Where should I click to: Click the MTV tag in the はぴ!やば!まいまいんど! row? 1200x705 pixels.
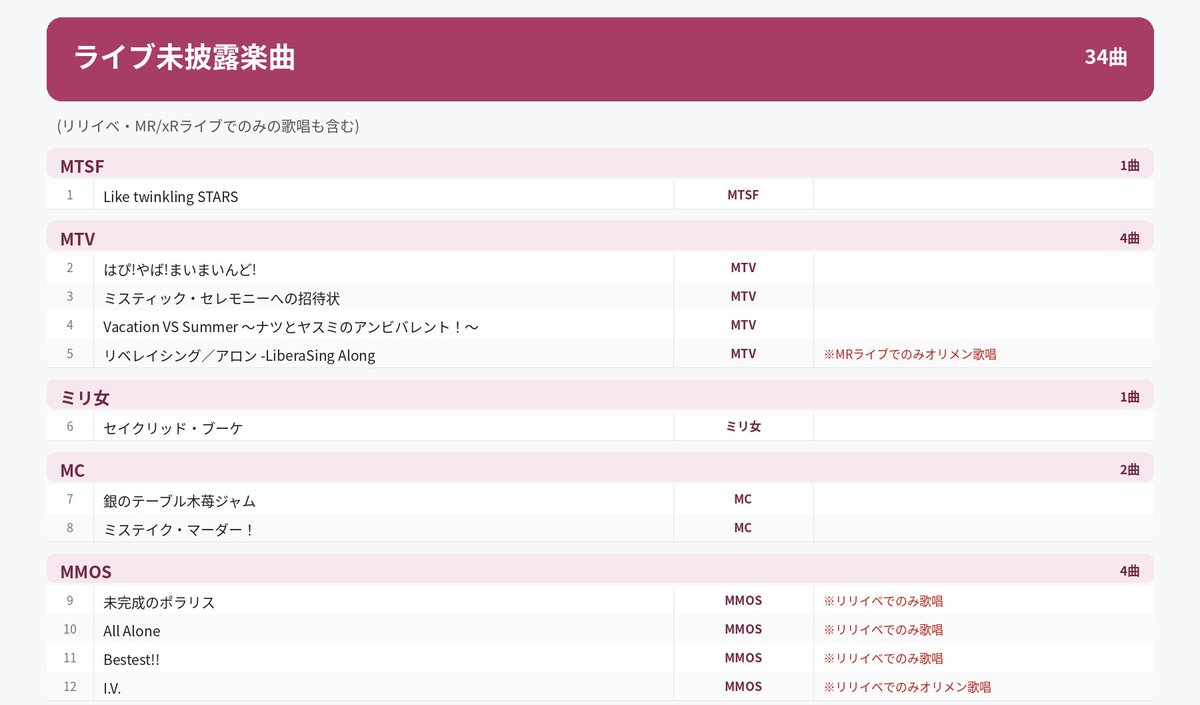743,268
